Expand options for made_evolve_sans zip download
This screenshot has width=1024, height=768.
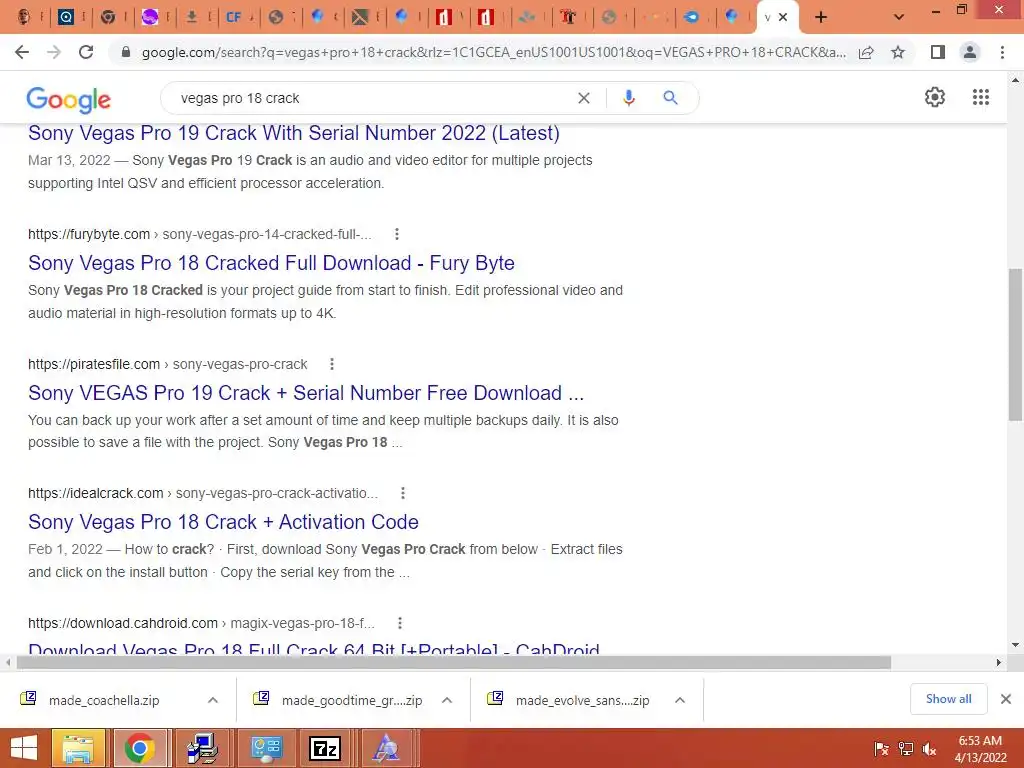680,700
